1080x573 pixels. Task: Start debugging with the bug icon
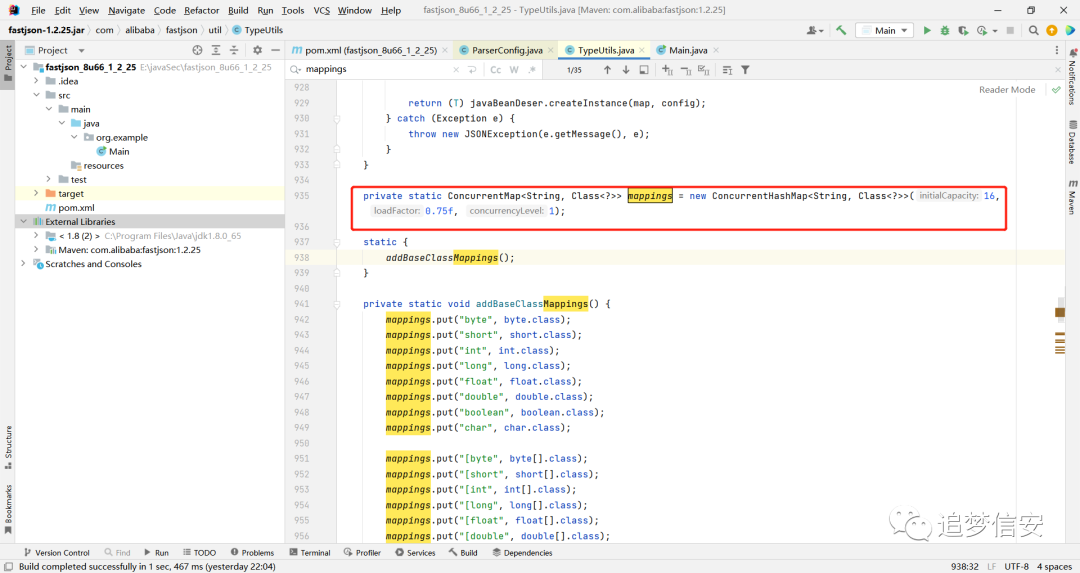click(945, 30)
